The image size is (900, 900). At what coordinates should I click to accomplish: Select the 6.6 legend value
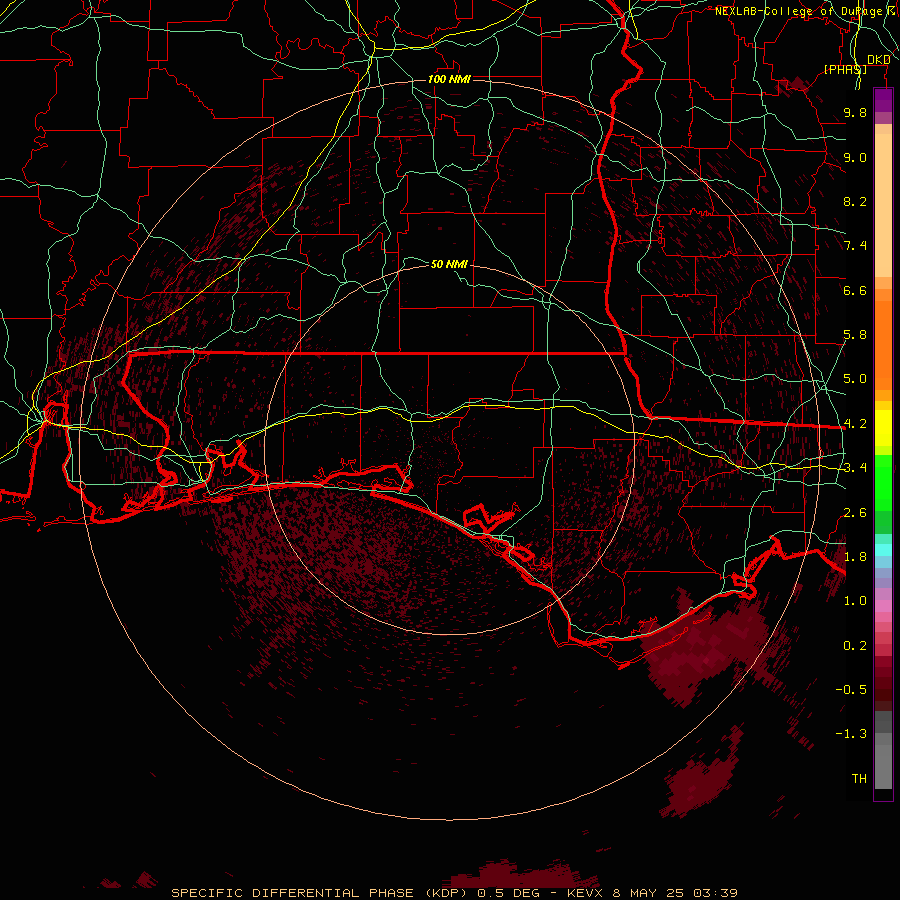[x=855, y=290]
